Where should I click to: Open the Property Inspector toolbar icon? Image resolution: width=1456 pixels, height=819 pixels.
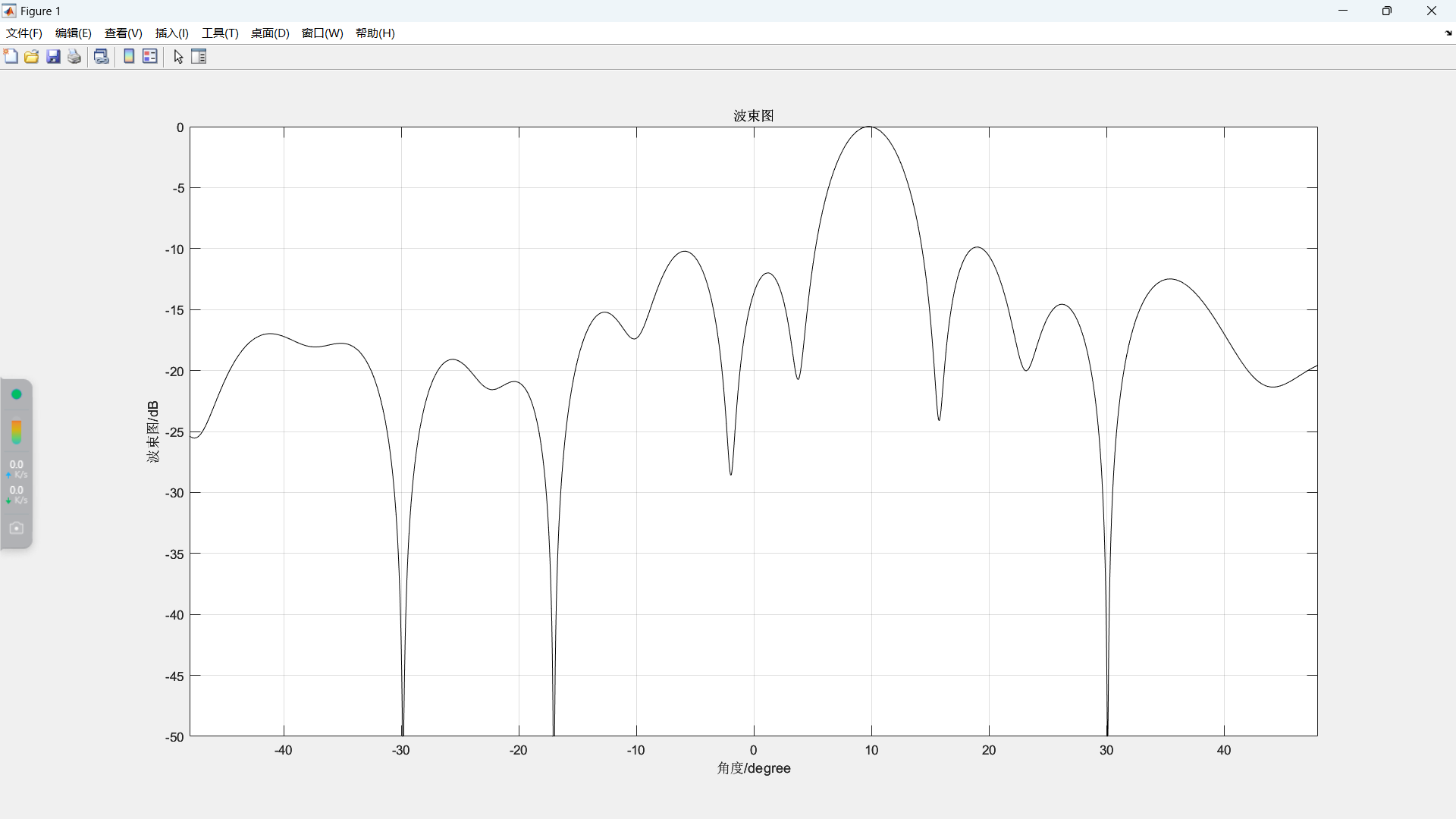199,57
